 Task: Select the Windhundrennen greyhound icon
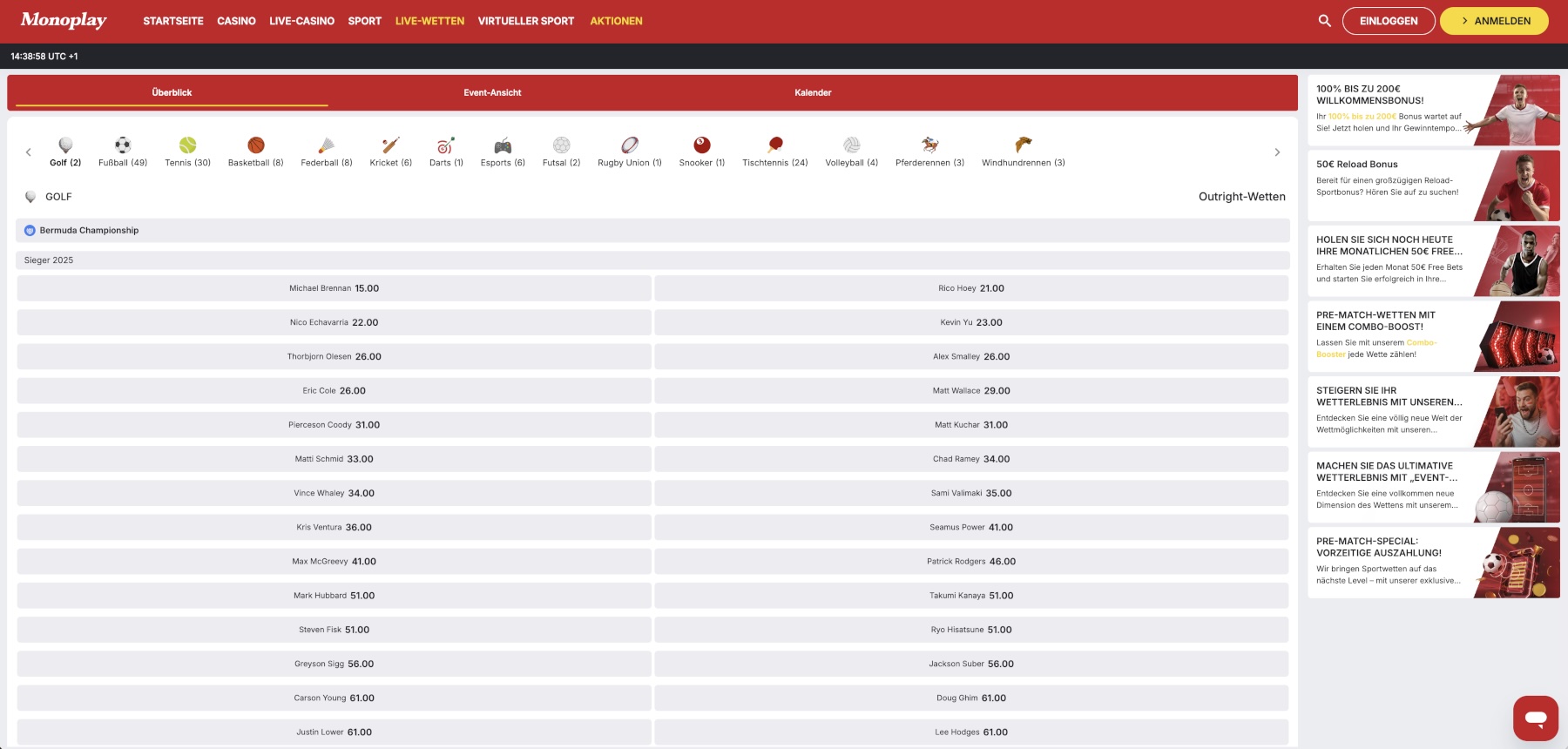(x=1024, y=145)
